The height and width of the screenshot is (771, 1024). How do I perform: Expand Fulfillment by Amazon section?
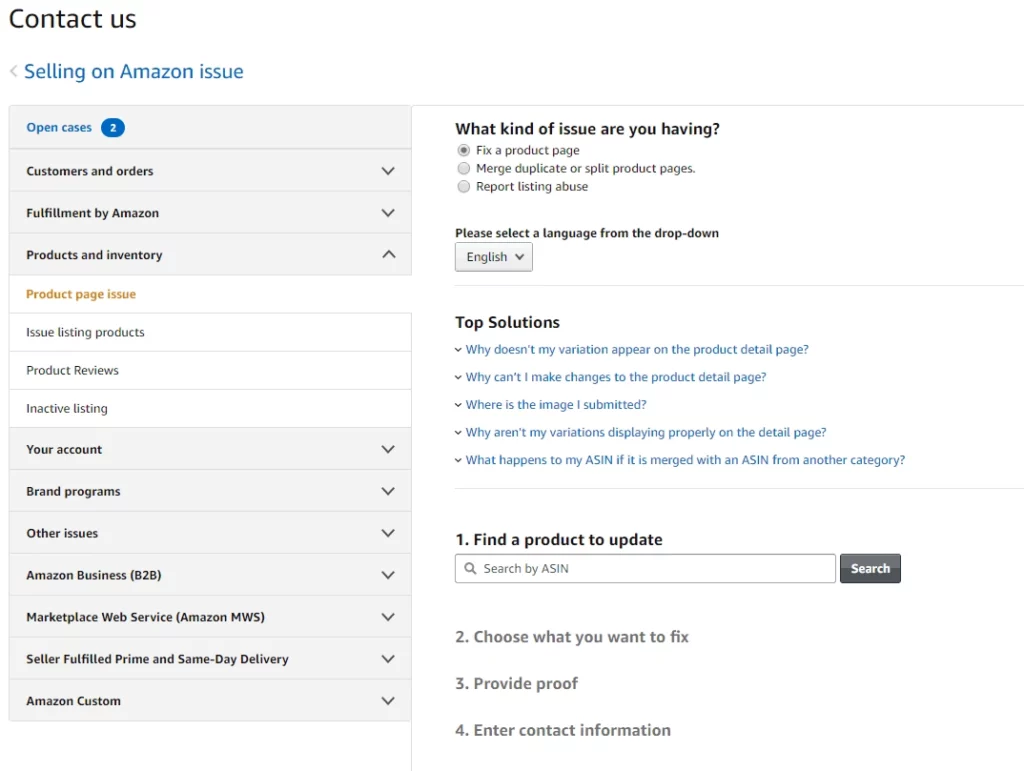coord(210,213)
